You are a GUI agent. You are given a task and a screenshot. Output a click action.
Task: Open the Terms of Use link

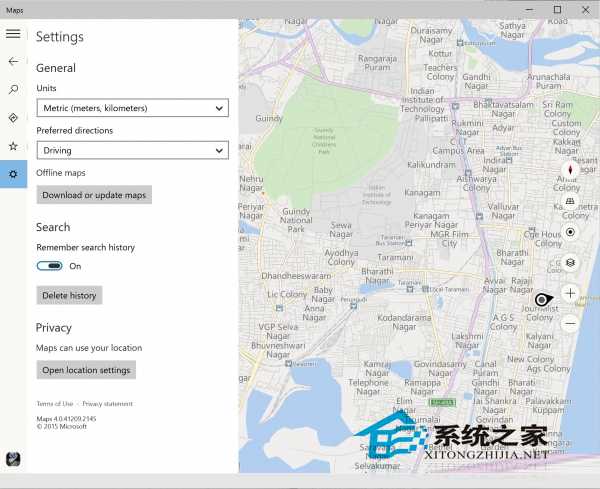coord(55,404)
